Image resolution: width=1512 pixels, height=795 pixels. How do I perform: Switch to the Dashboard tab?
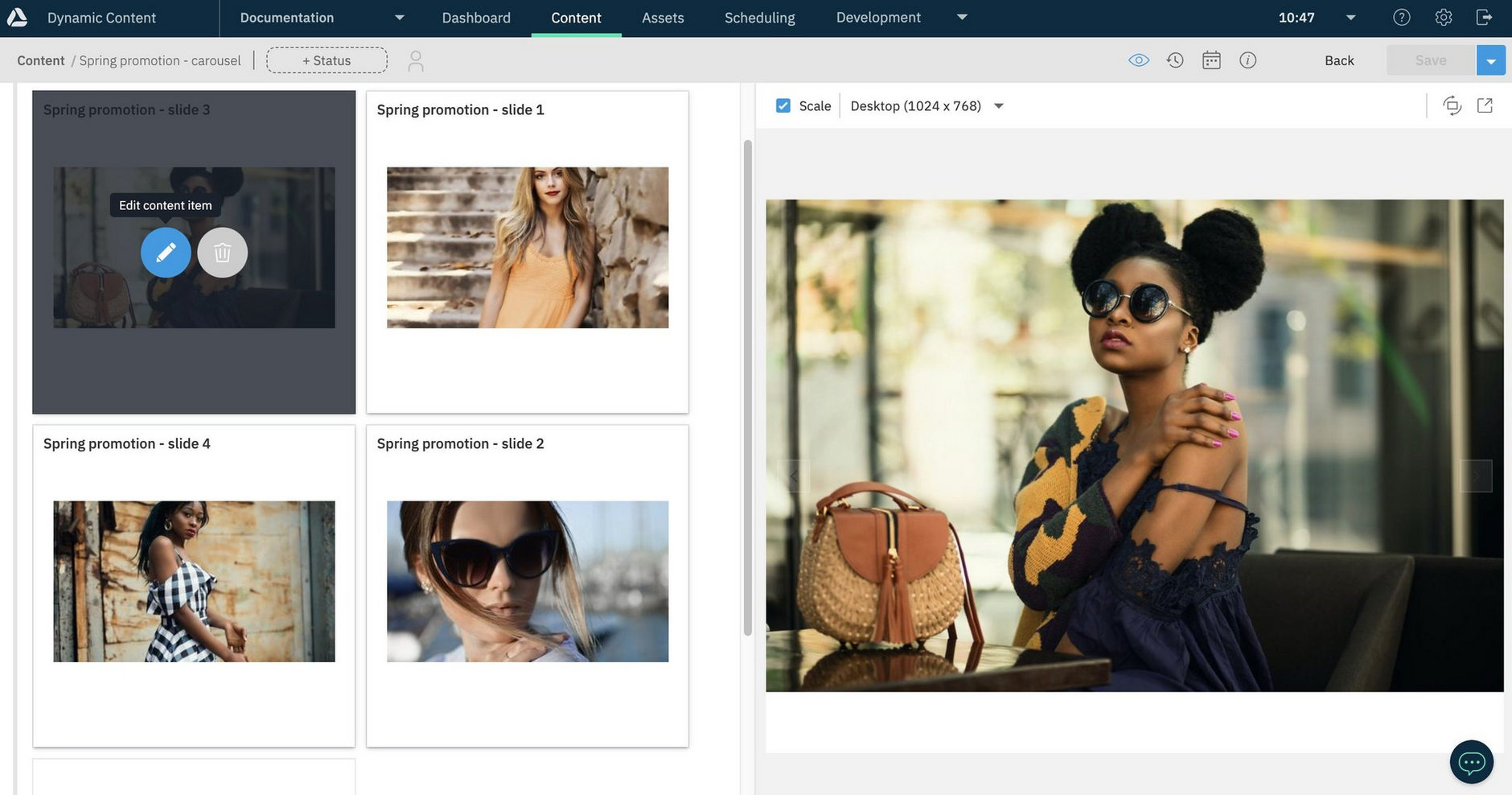(476, 18)
